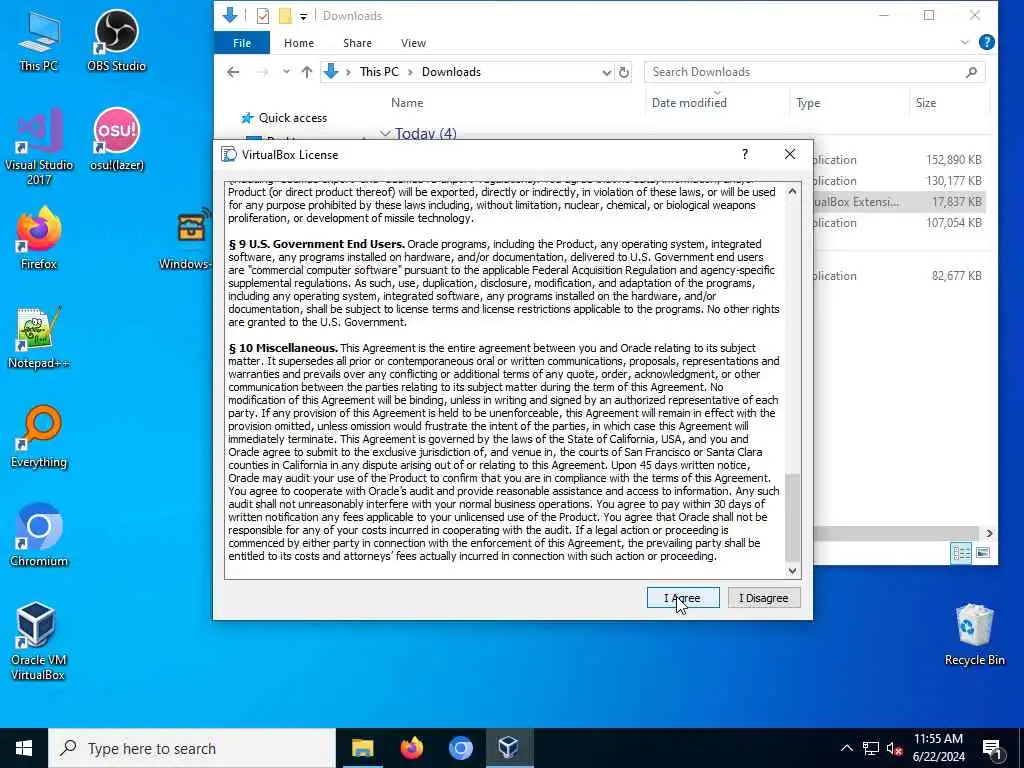Click the license text scroll down arrow
Viewport: 1024px width, 768px height.
point(792,570)
